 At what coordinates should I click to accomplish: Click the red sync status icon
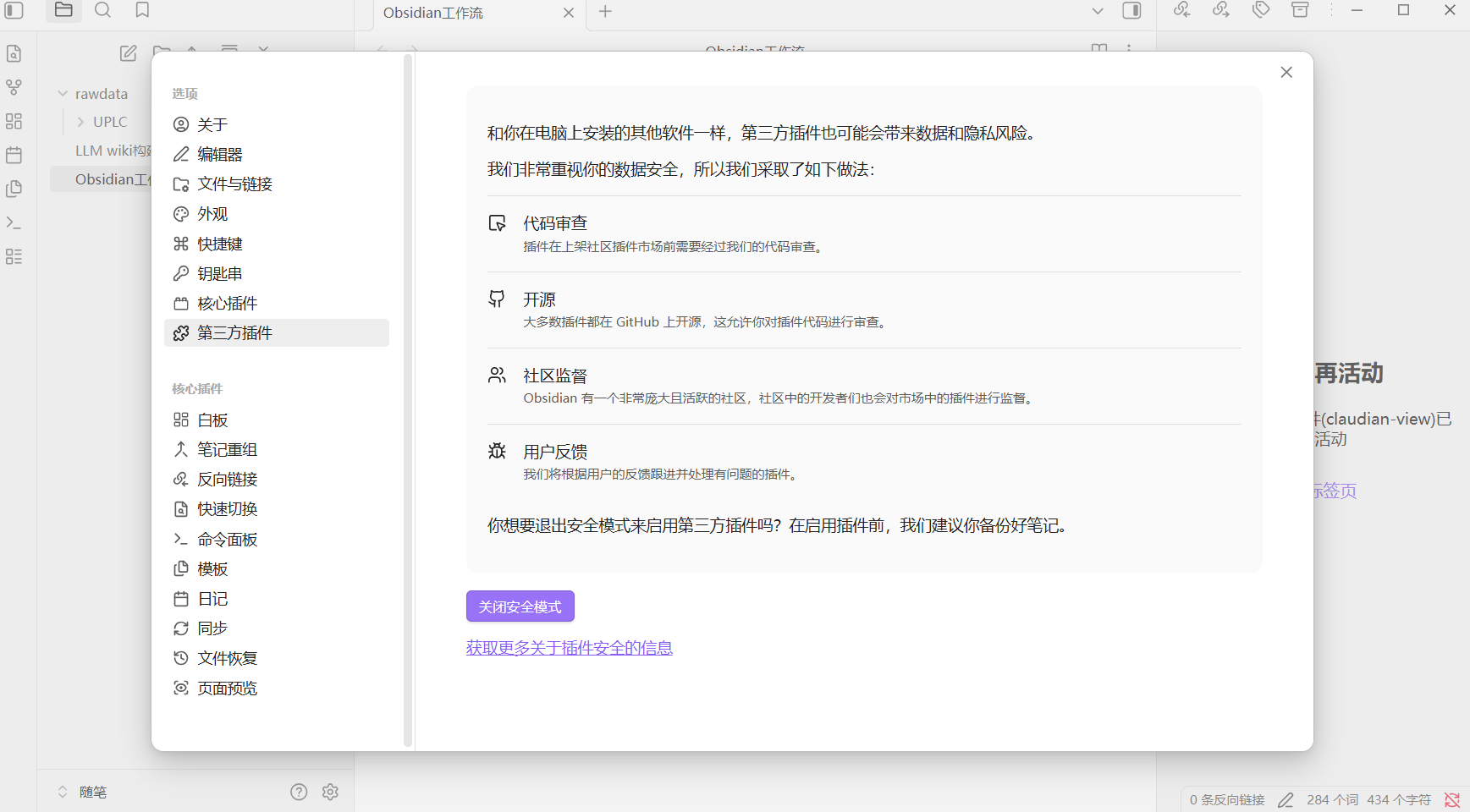(x=1452, y=800)
